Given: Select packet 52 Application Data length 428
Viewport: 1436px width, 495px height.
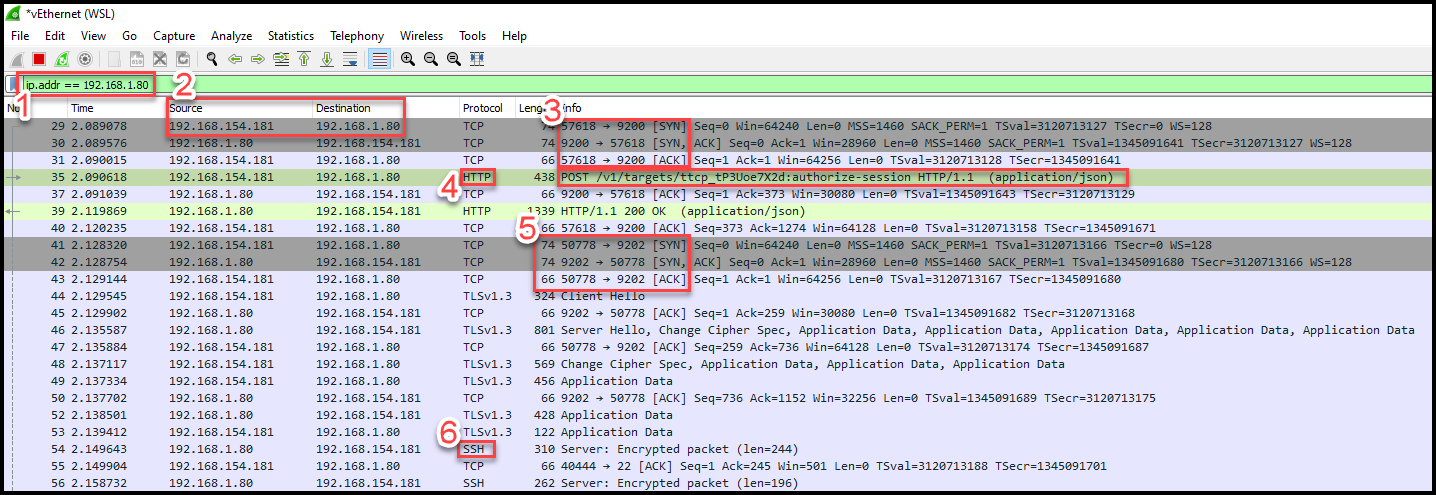Looking at the screenshot, I should tap(718, 415).
